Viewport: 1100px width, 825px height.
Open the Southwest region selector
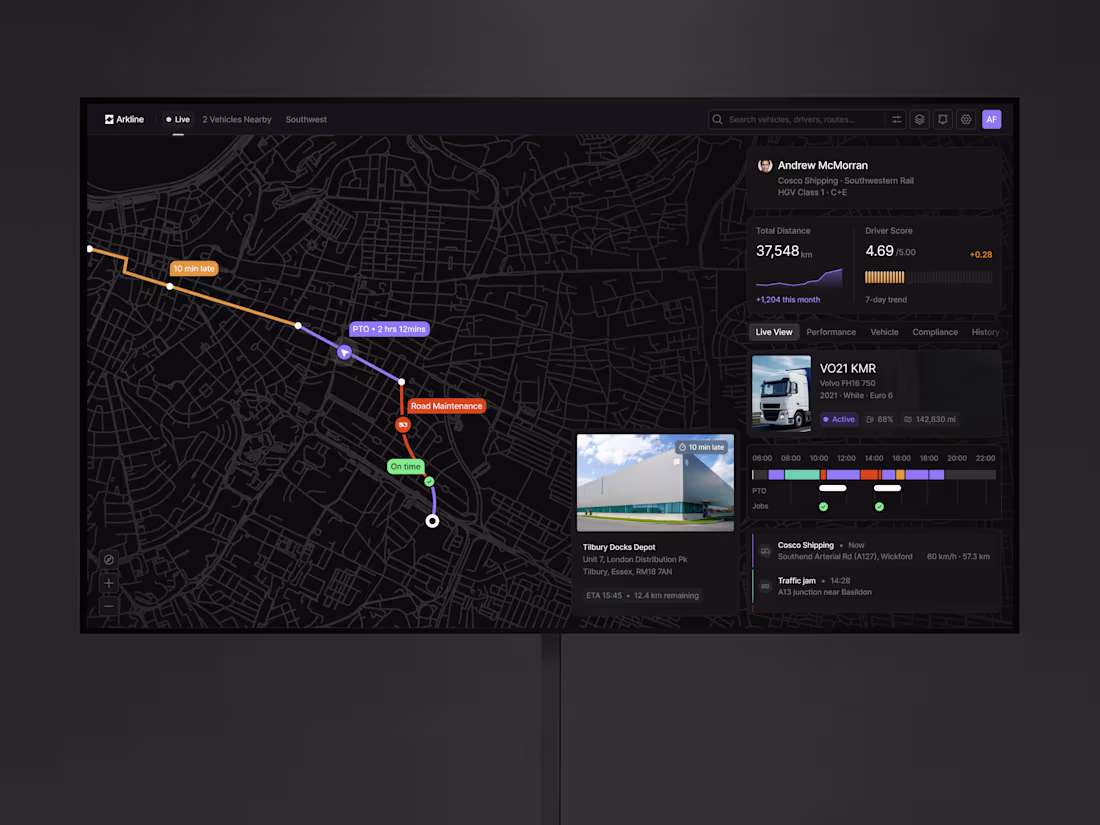(306, 119)
